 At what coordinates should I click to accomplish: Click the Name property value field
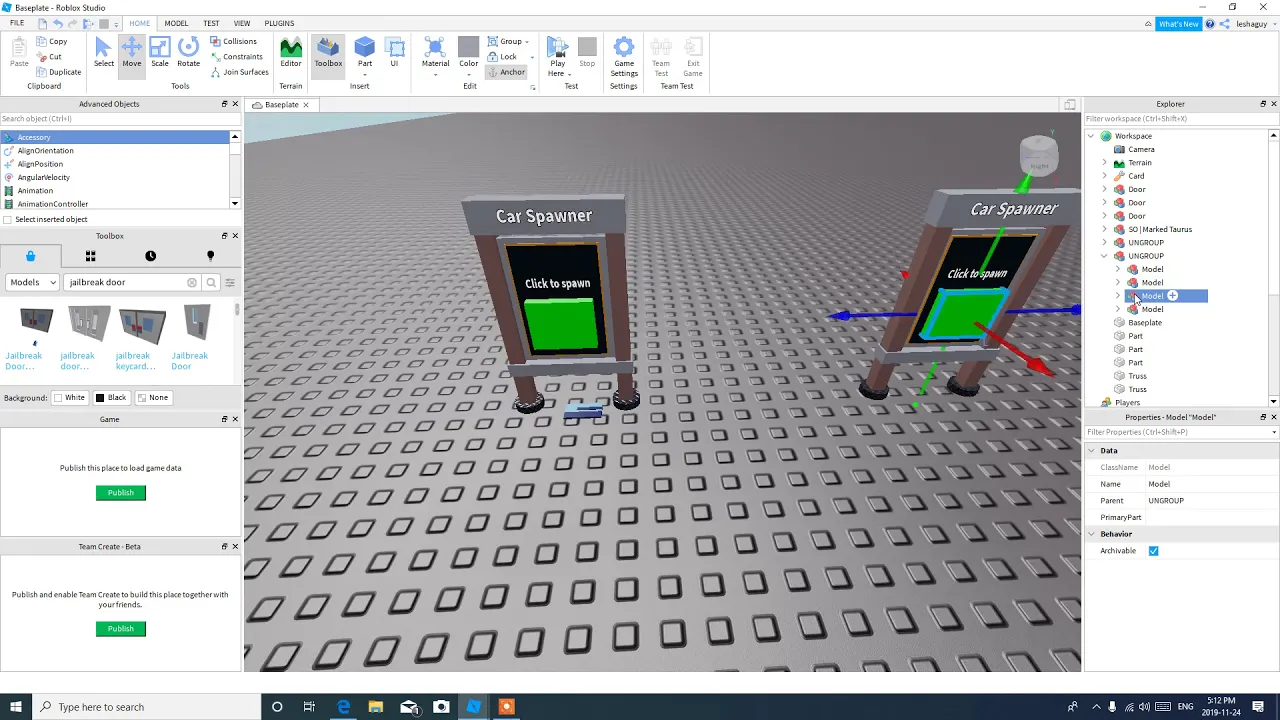click(x=1212, y=484)
